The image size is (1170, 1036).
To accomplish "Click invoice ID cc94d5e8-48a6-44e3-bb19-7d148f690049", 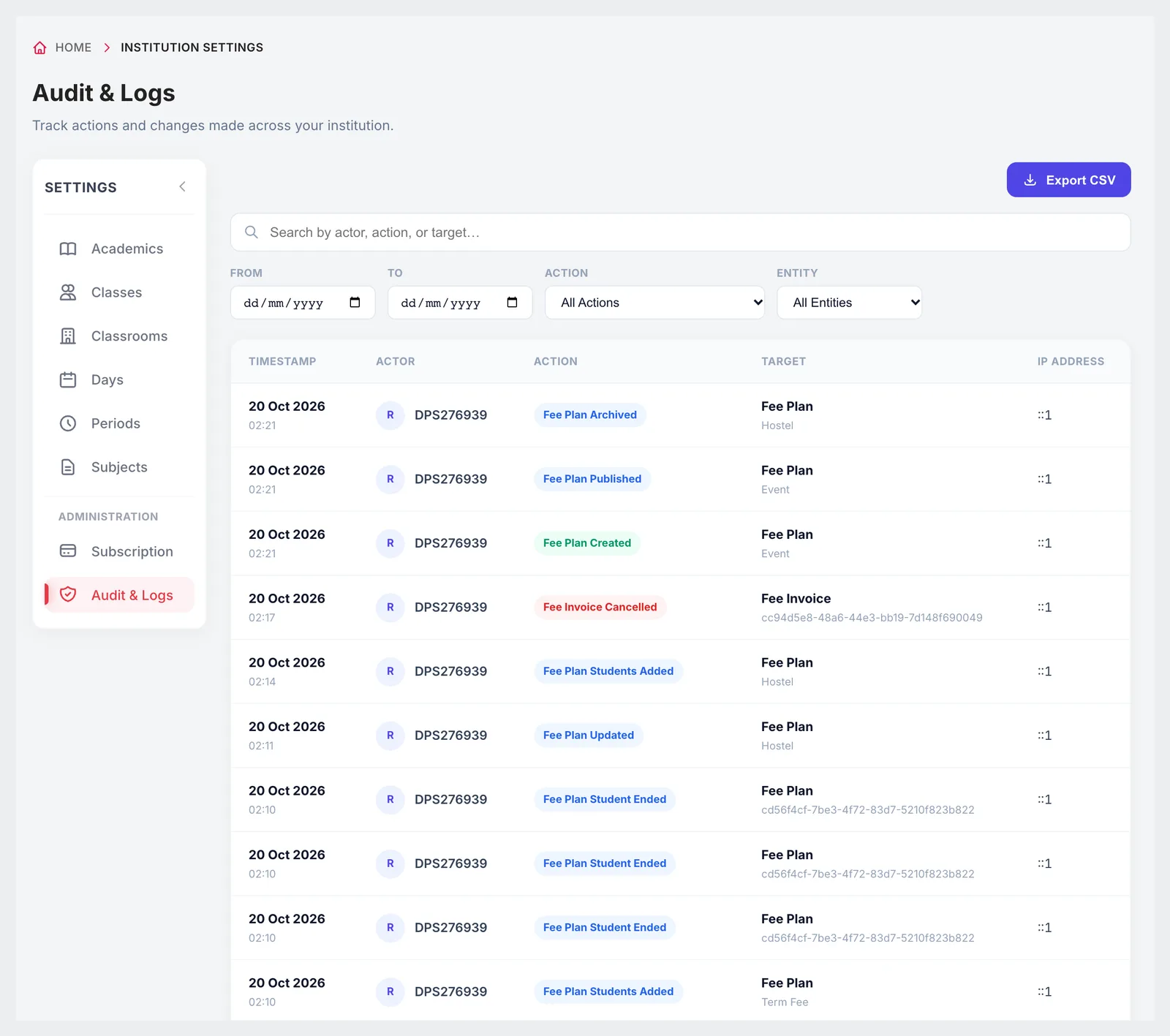I will 872,618.
